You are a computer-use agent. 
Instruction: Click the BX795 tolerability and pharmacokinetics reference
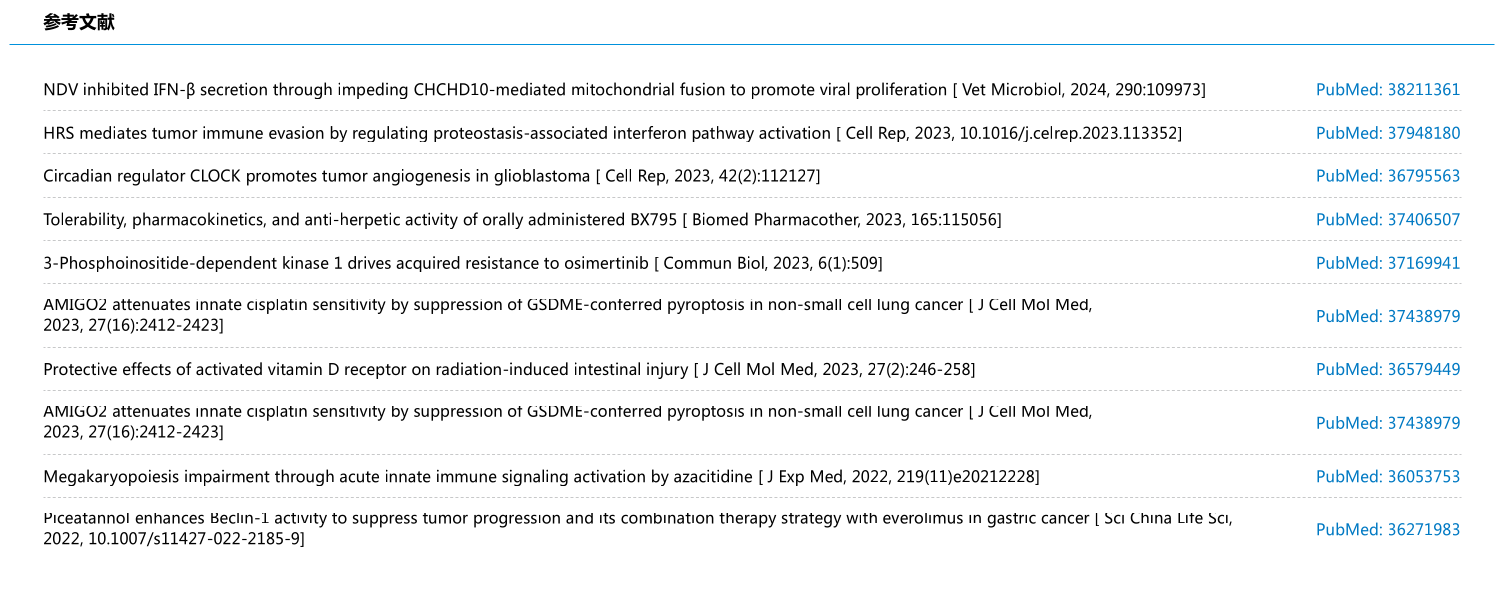(x=360, y=219)
